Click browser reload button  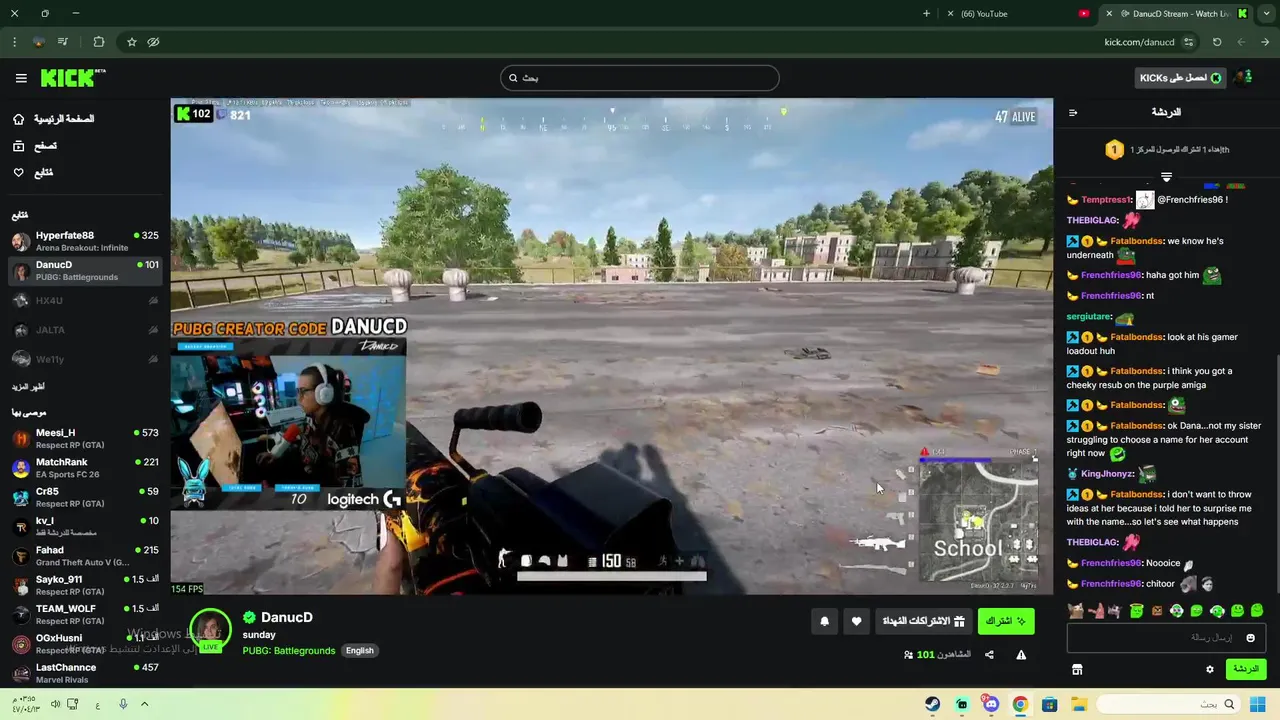click(1217, 42)
